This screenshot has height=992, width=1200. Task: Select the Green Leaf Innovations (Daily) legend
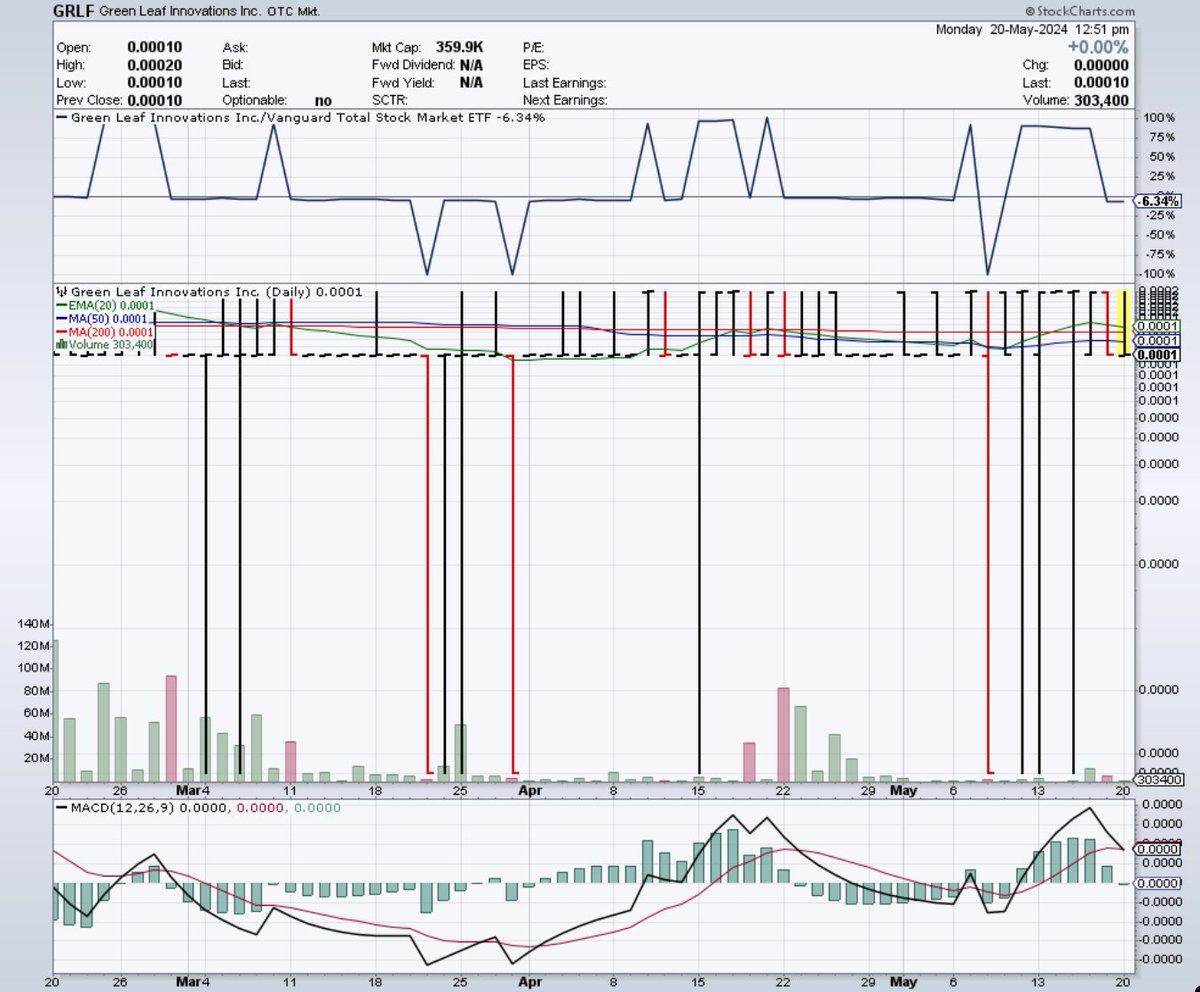point(209,293)
